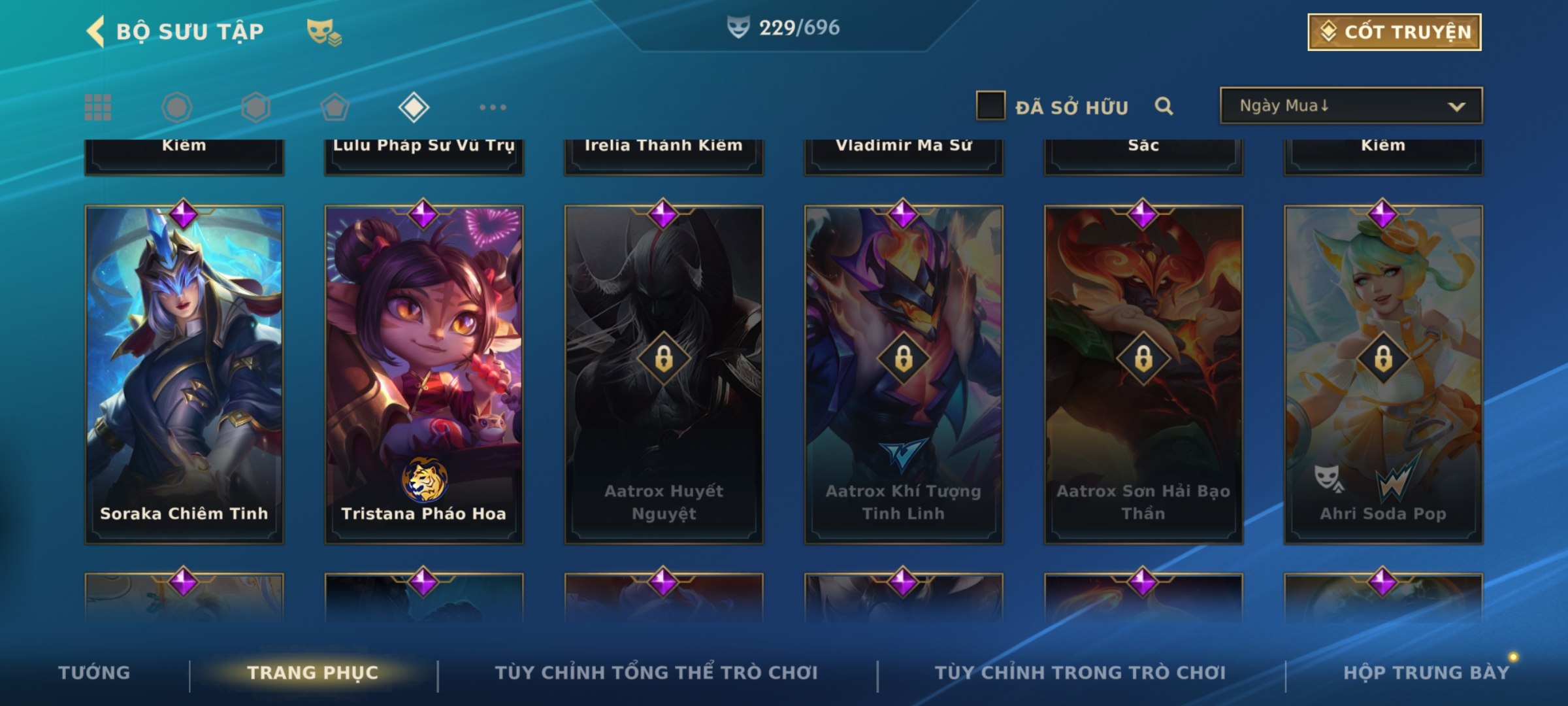Switch to the Tướng tab

pos(95,673)
